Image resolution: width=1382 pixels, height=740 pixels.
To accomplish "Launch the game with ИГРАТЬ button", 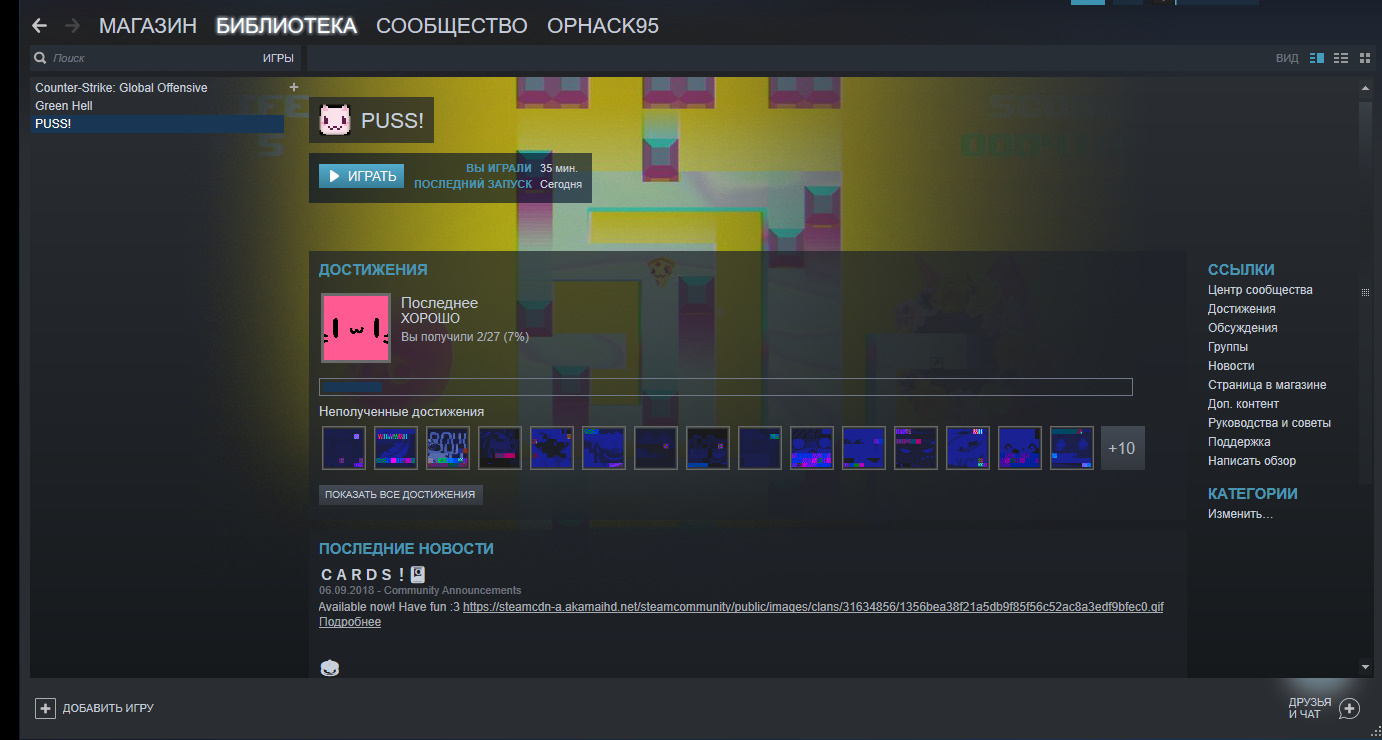I will [x=362, y=176].
